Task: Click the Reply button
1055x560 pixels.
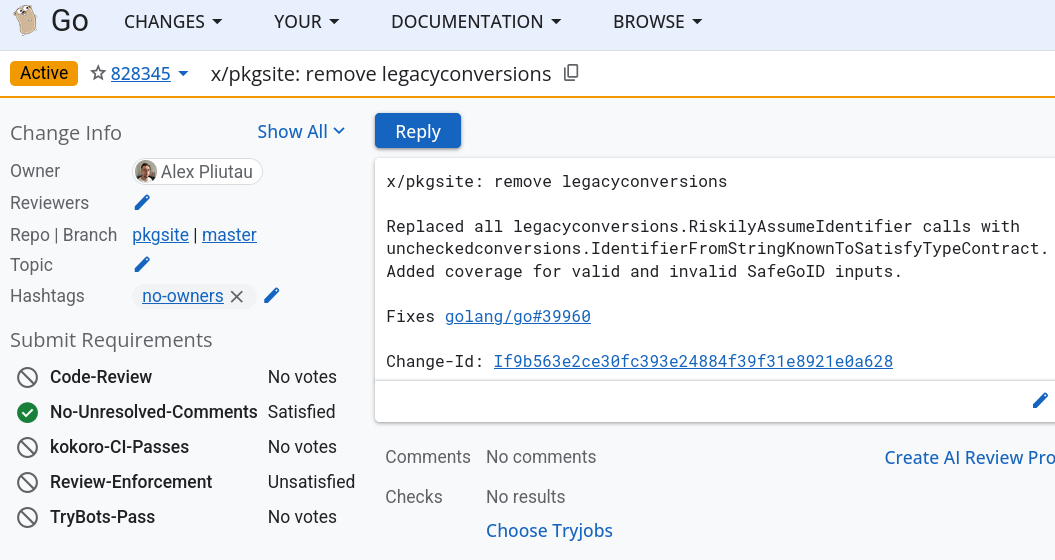Action: point(418,131)
